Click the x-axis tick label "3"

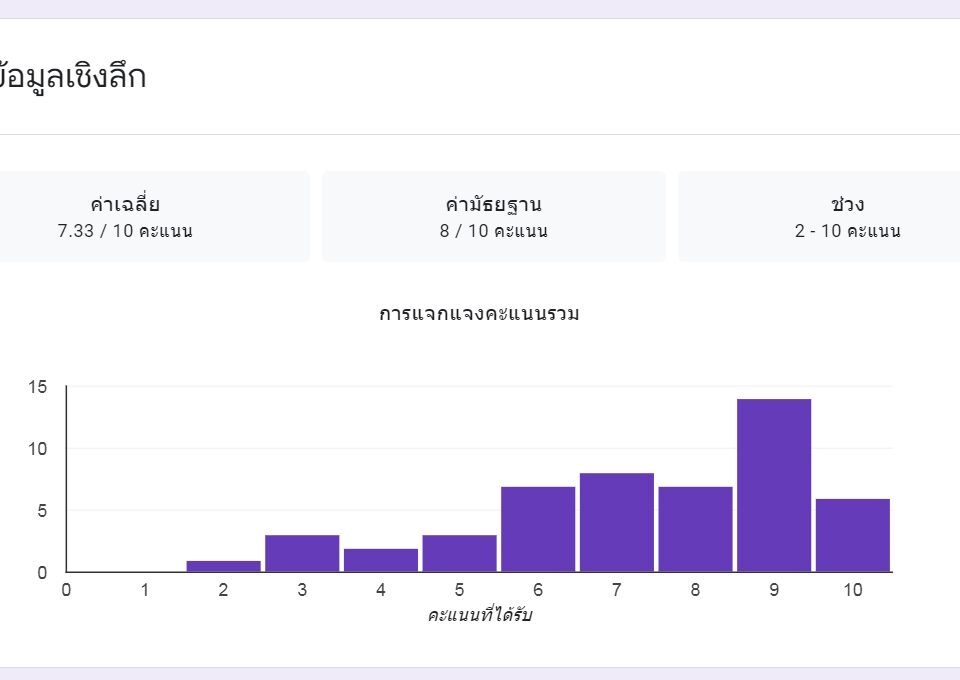tap(302, 590)
